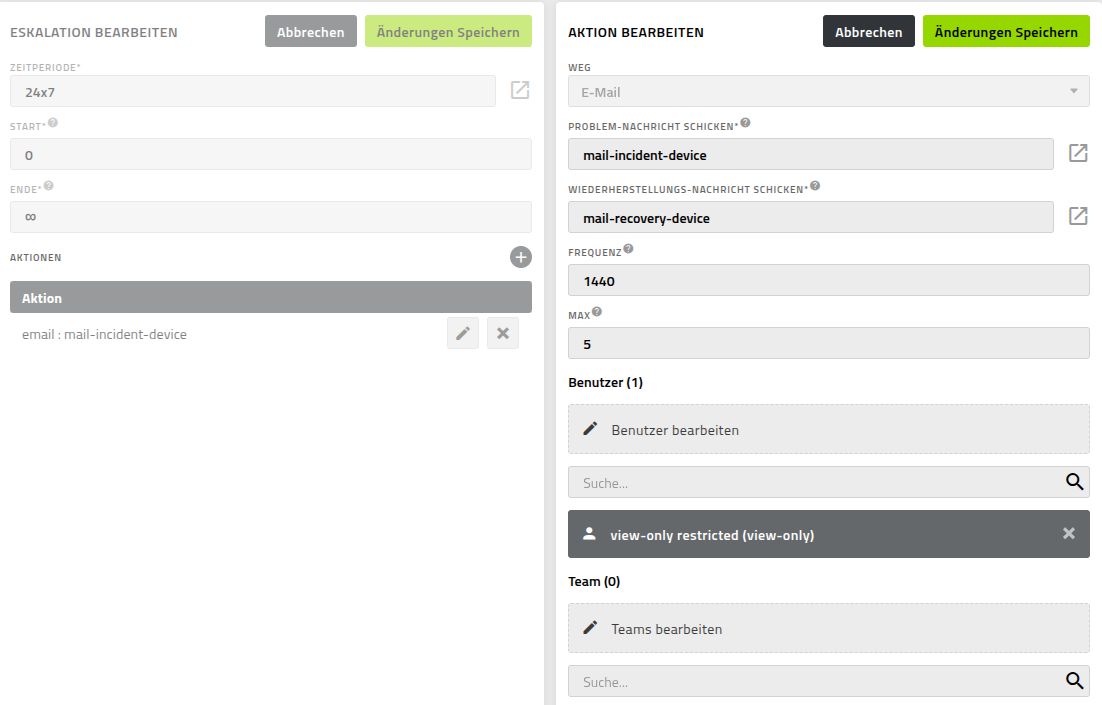This screenshot has height=705, width=1102.
Task: Click the user search magnifier icon
Action: click(1074, 482)
